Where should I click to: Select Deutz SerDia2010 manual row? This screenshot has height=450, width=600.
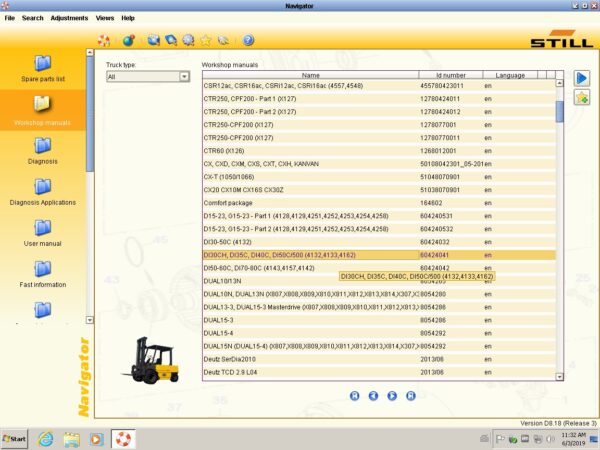coord(379,359)
